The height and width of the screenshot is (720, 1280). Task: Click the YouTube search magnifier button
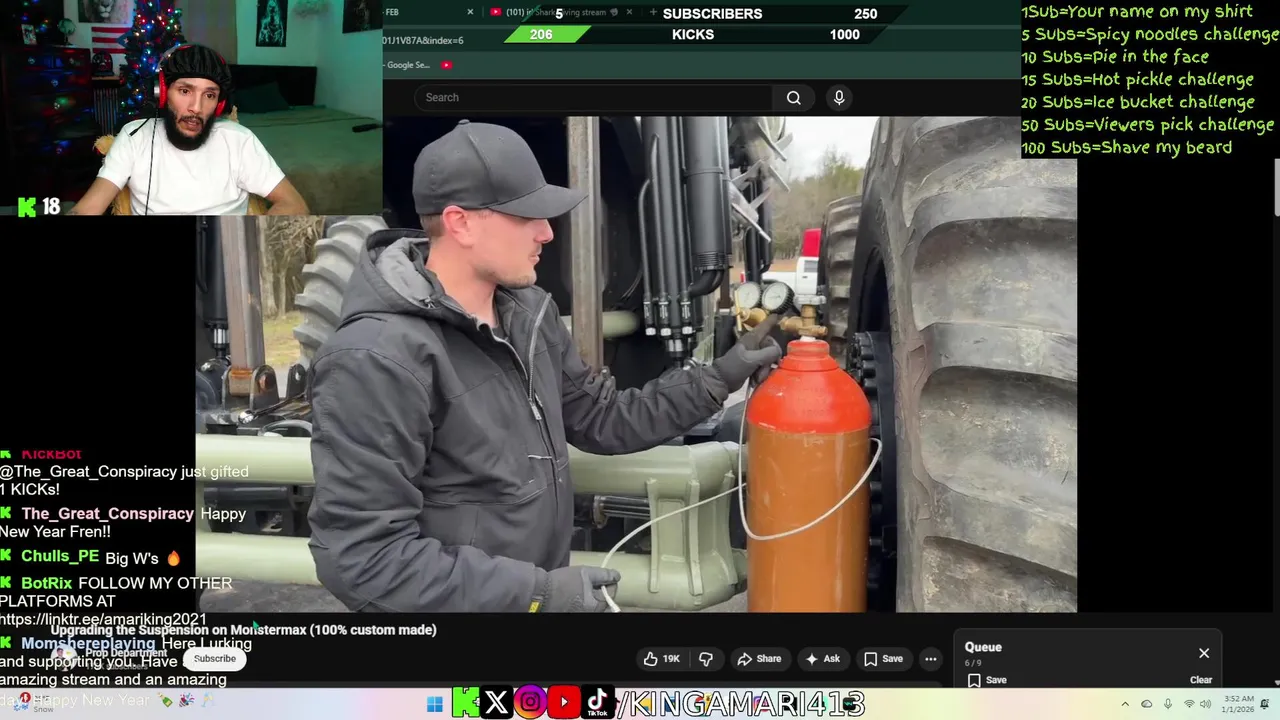(793, 97)
